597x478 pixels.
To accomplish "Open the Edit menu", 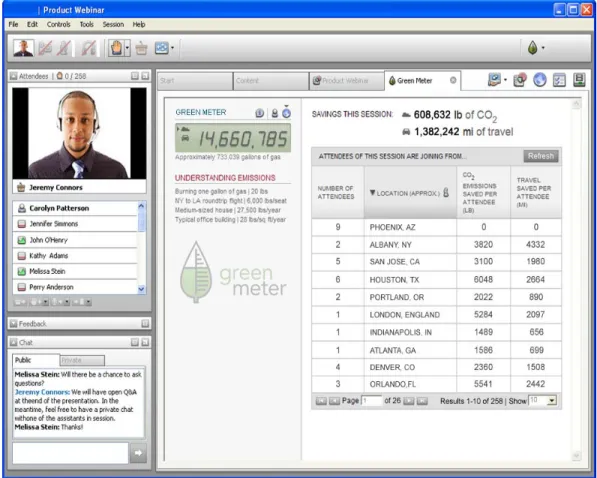I will pos(32,24).
